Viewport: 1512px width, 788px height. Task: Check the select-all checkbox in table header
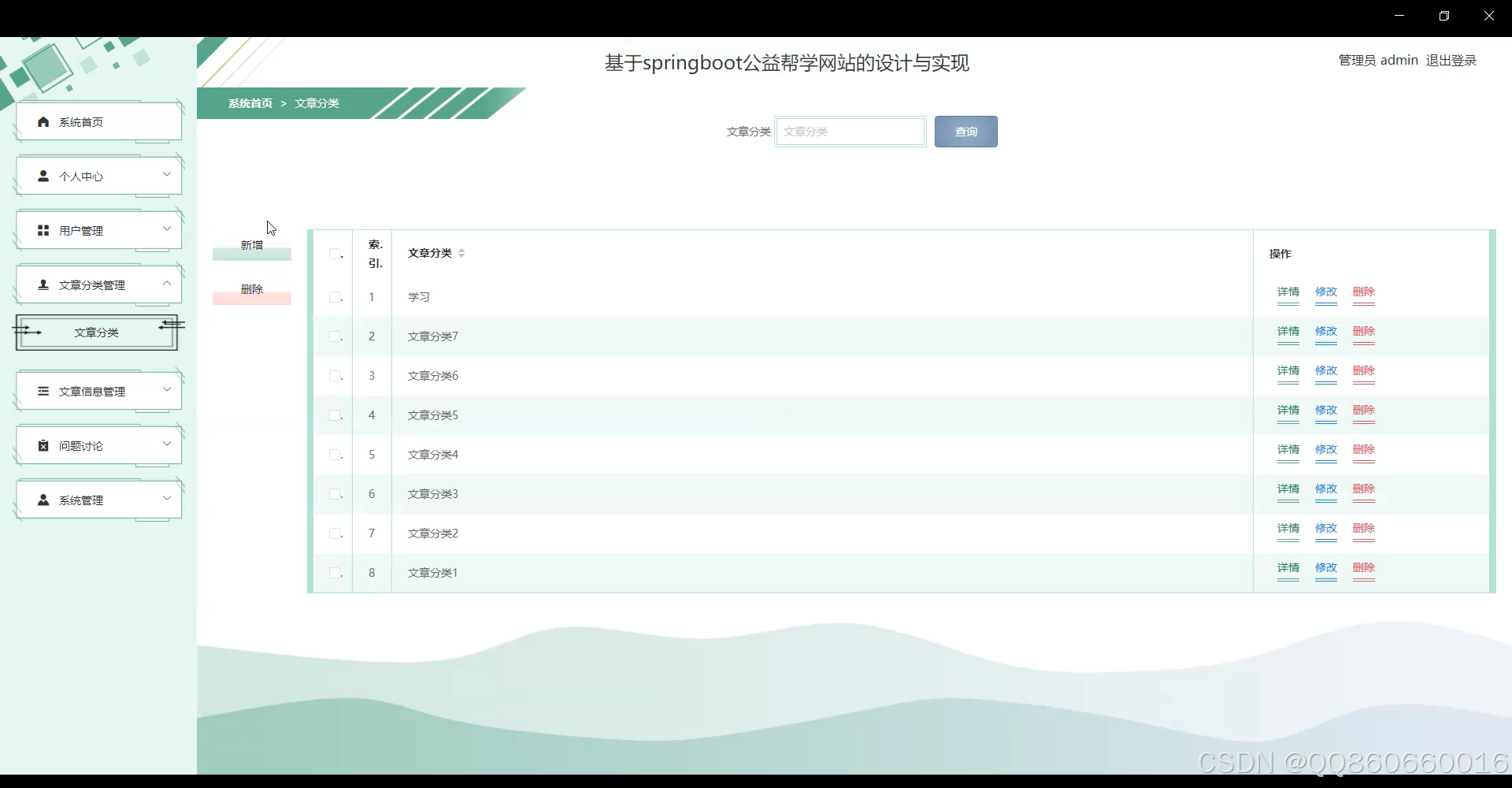click(x=335, y=253)
